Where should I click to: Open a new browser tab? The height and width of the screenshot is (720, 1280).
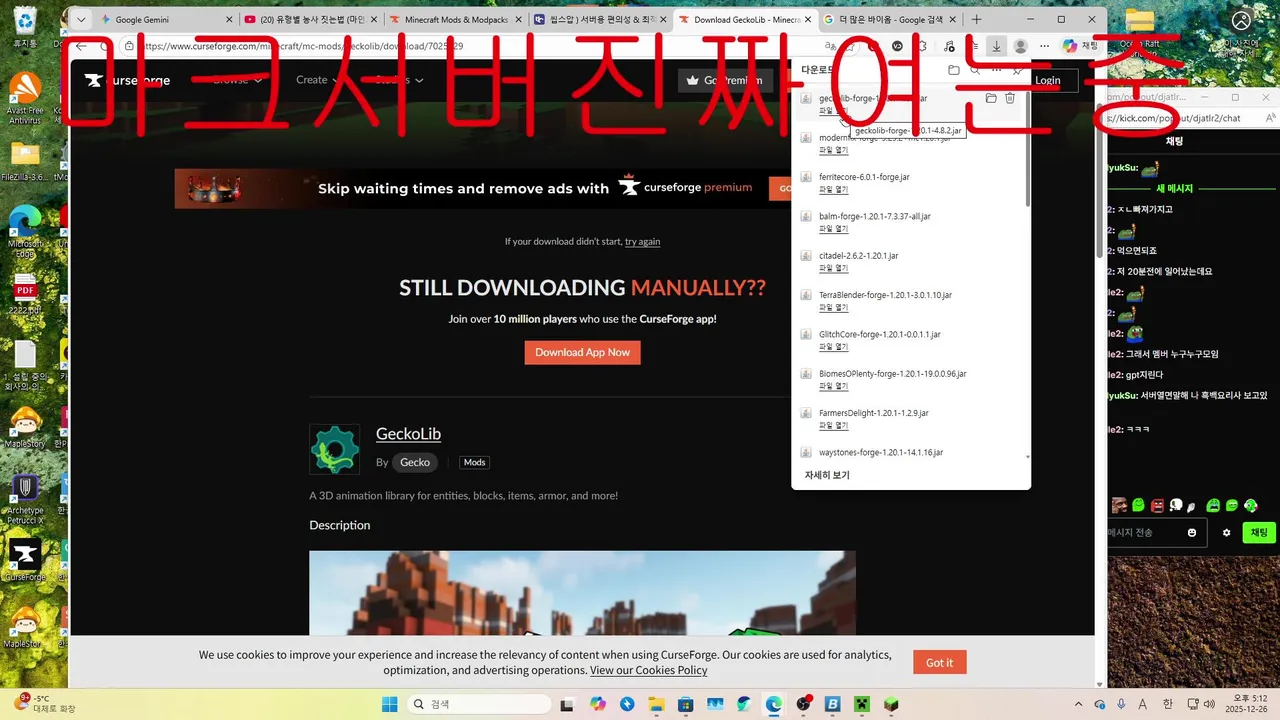977,19
